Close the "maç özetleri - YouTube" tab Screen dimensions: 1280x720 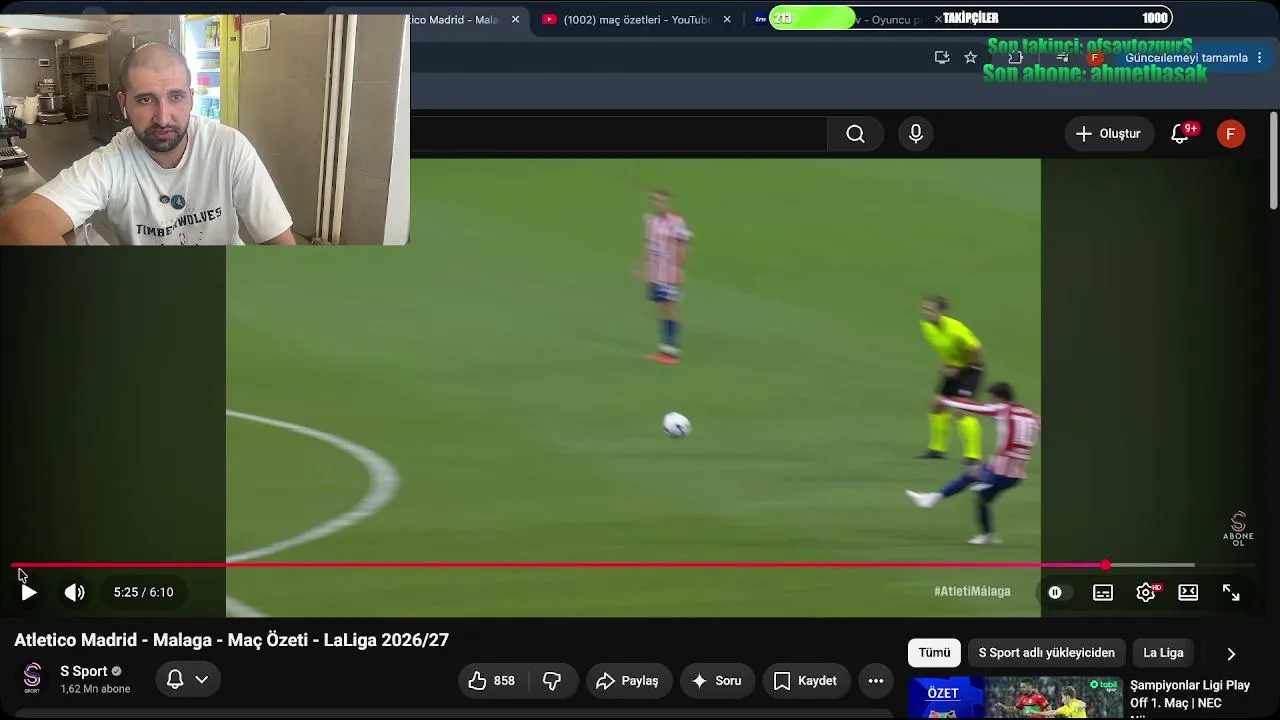click(x=727, y=19)
